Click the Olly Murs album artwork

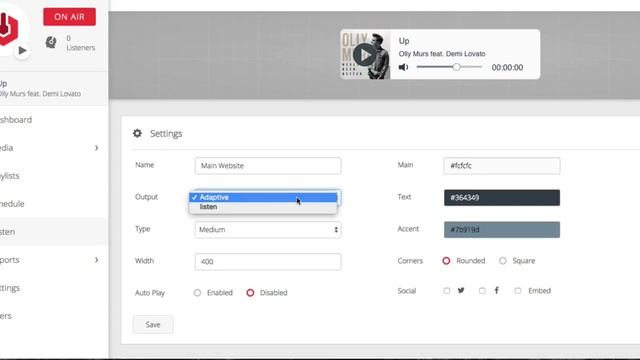pyautogui.click(x=365, y=54)
